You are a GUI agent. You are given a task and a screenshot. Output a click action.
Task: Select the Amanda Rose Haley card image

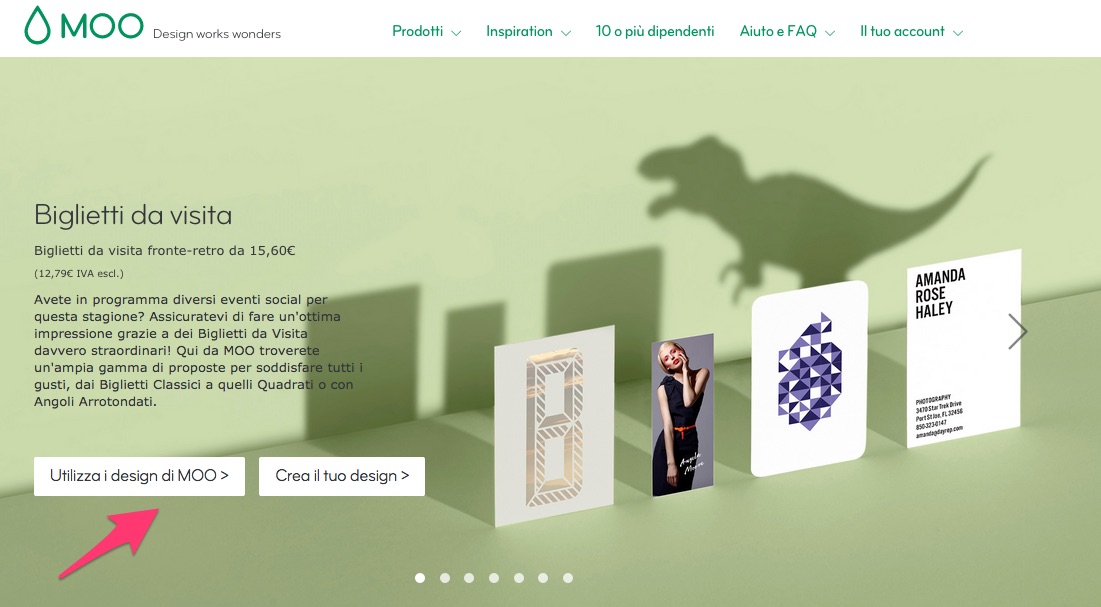[x=963, y=348]
